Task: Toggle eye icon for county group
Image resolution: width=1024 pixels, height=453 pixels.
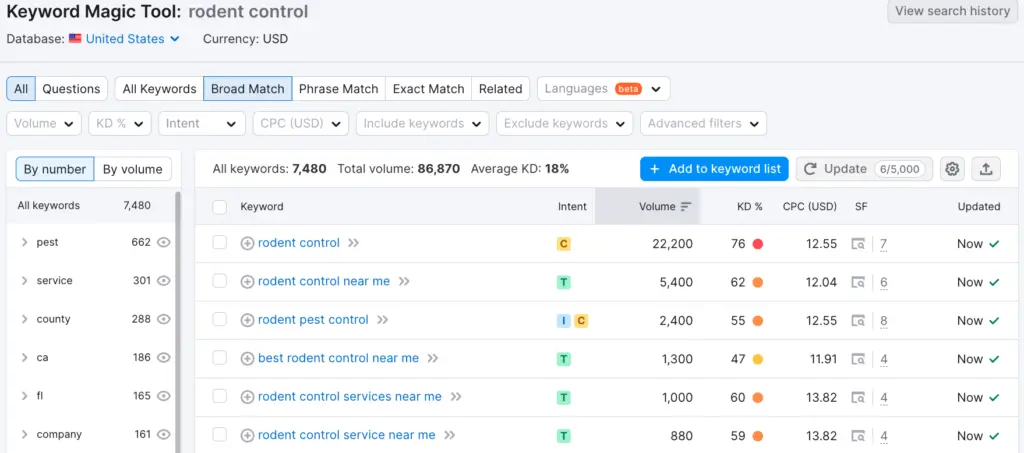Action: coord(164,319)
